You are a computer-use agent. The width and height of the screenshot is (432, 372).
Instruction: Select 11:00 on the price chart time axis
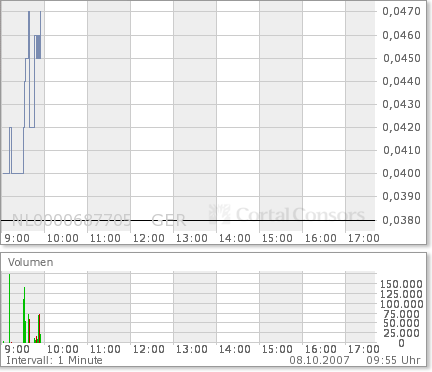tap(106, 239)
